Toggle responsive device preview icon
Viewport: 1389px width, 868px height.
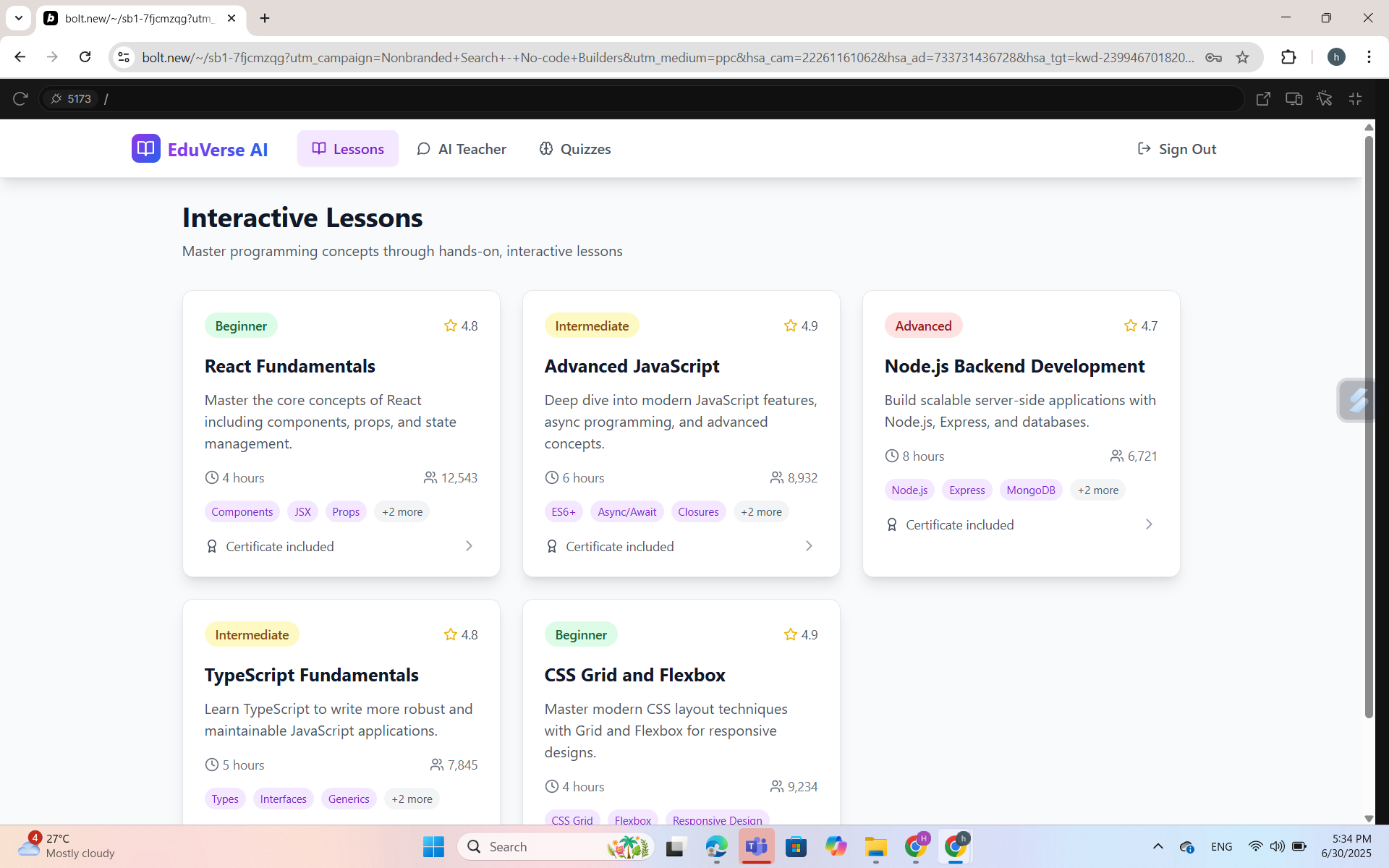tap(1294, 98)
